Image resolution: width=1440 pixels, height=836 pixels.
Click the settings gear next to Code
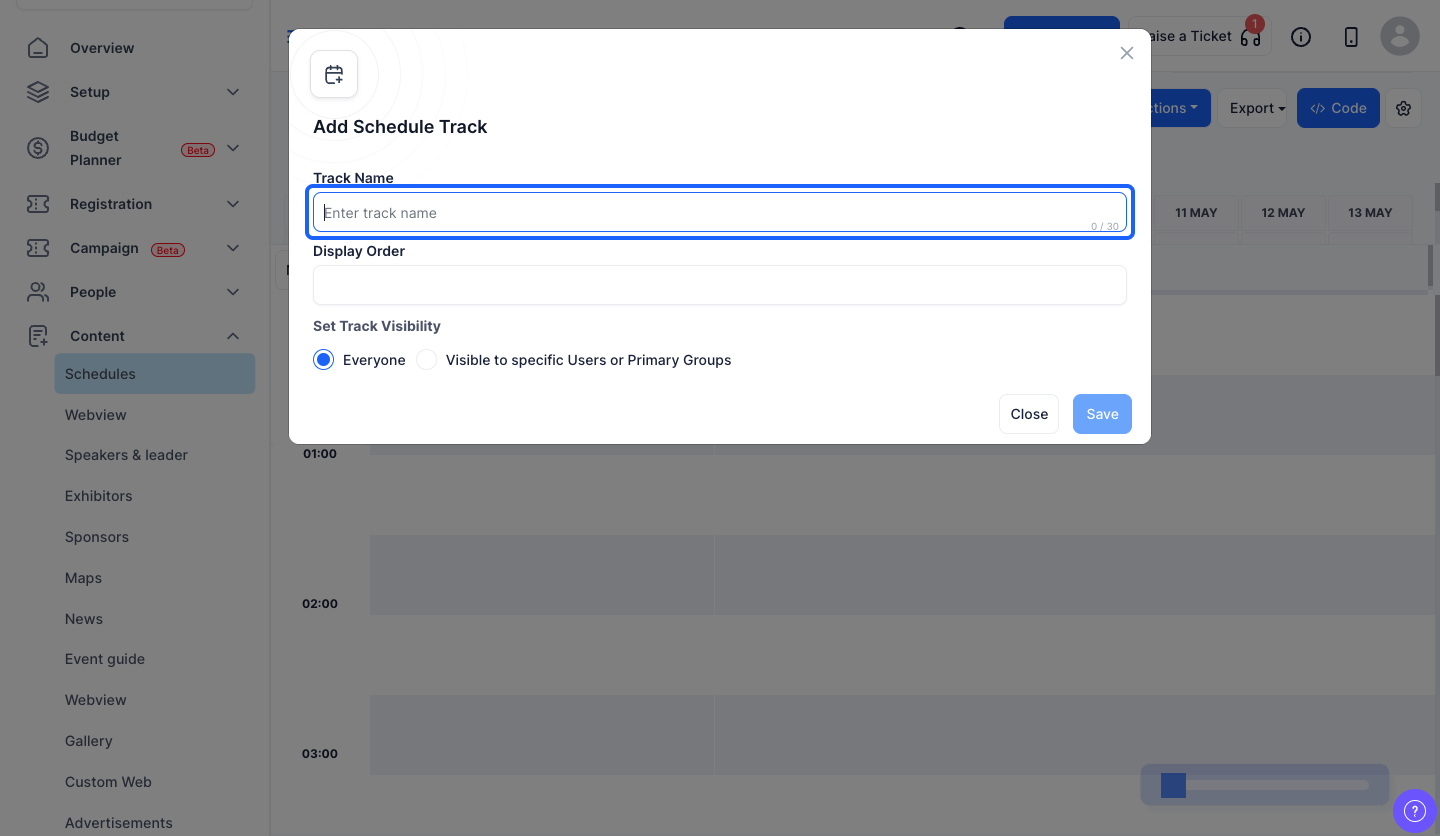(x=1404, y=108)
